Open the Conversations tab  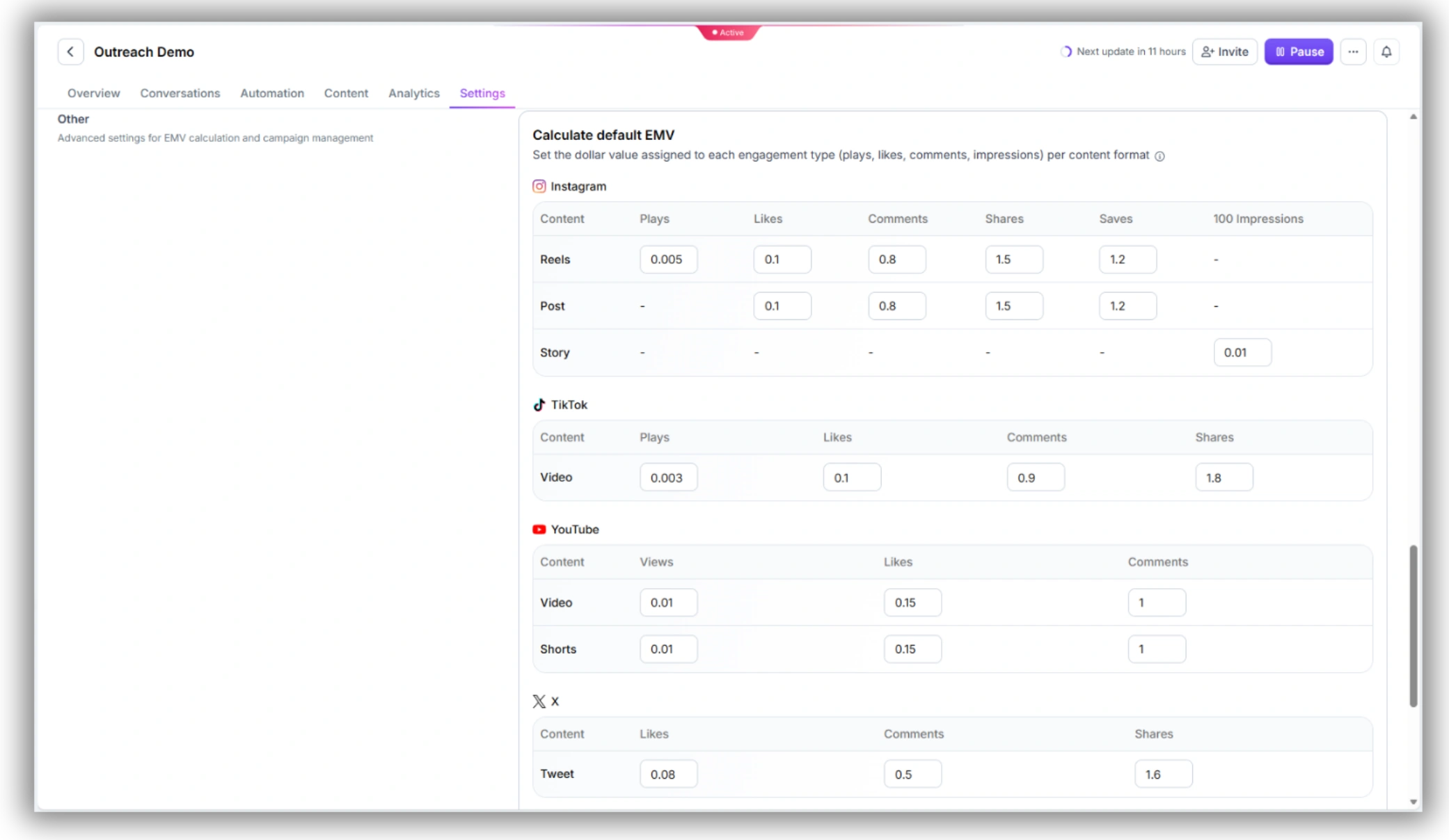tap(180, 93)
